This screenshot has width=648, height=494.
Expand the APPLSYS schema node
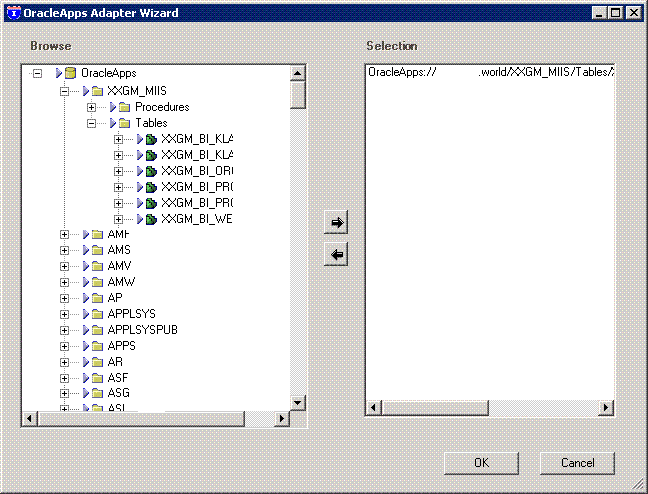click(64, 315)
